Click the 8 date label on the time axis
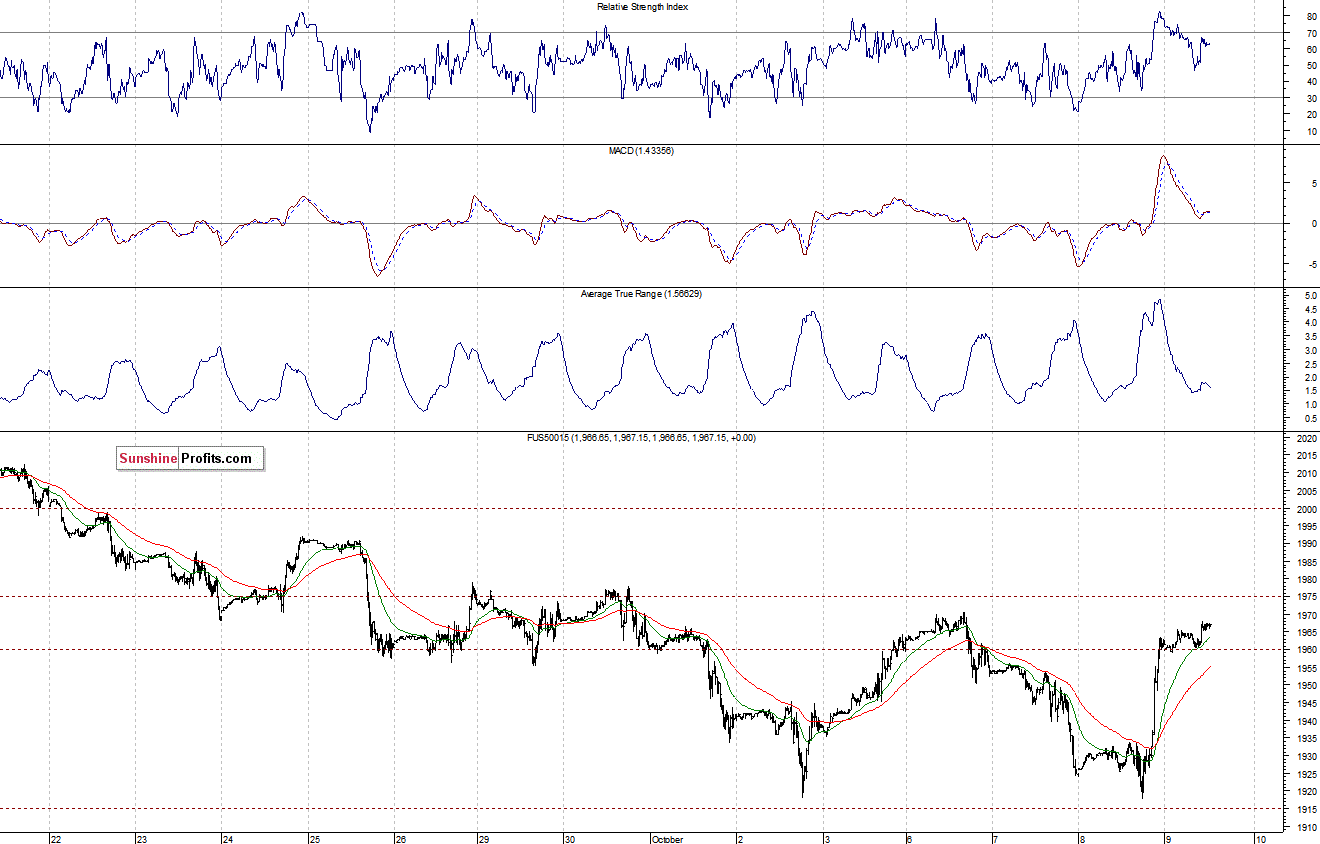The width and height of the screenshot is (1320, 844). click(1081, 840)
